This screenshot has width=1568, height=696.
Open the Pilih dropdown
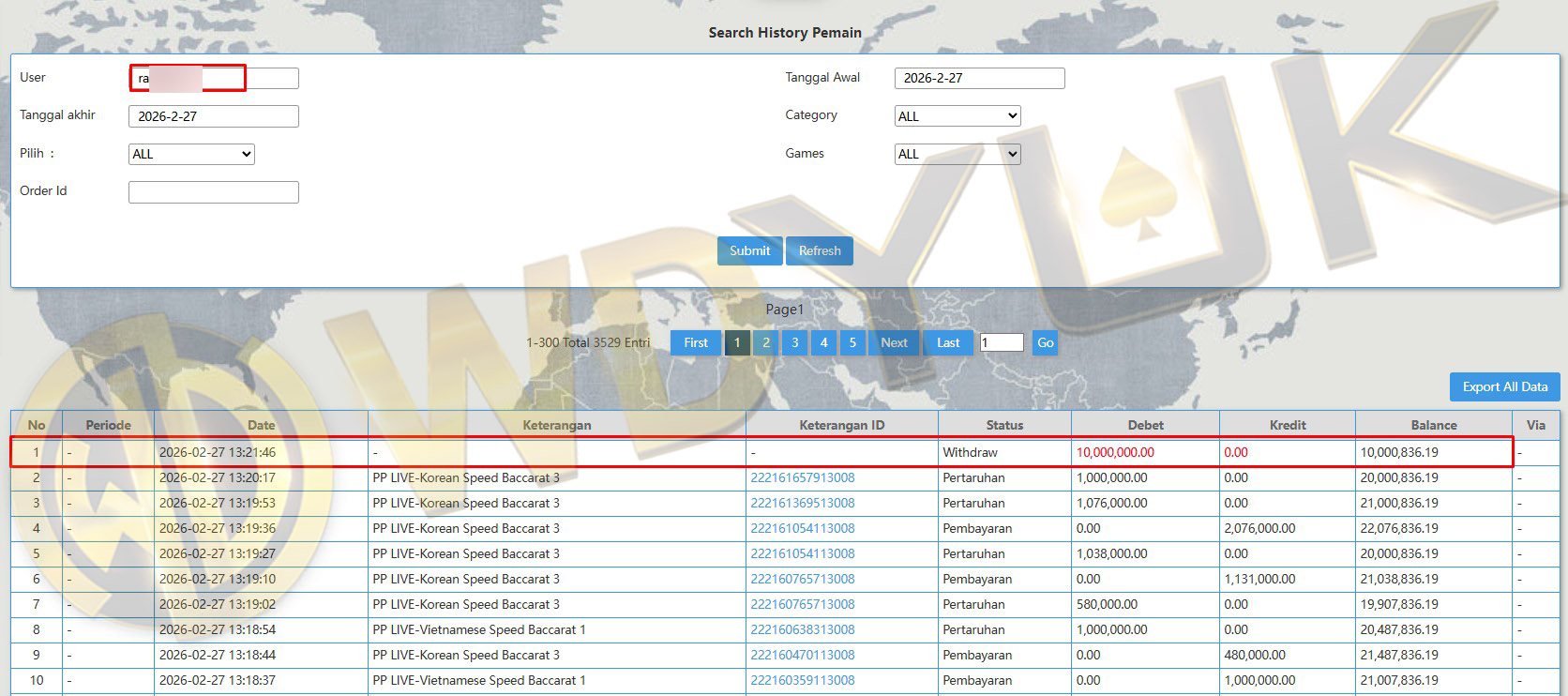click(x=191, y=154)
